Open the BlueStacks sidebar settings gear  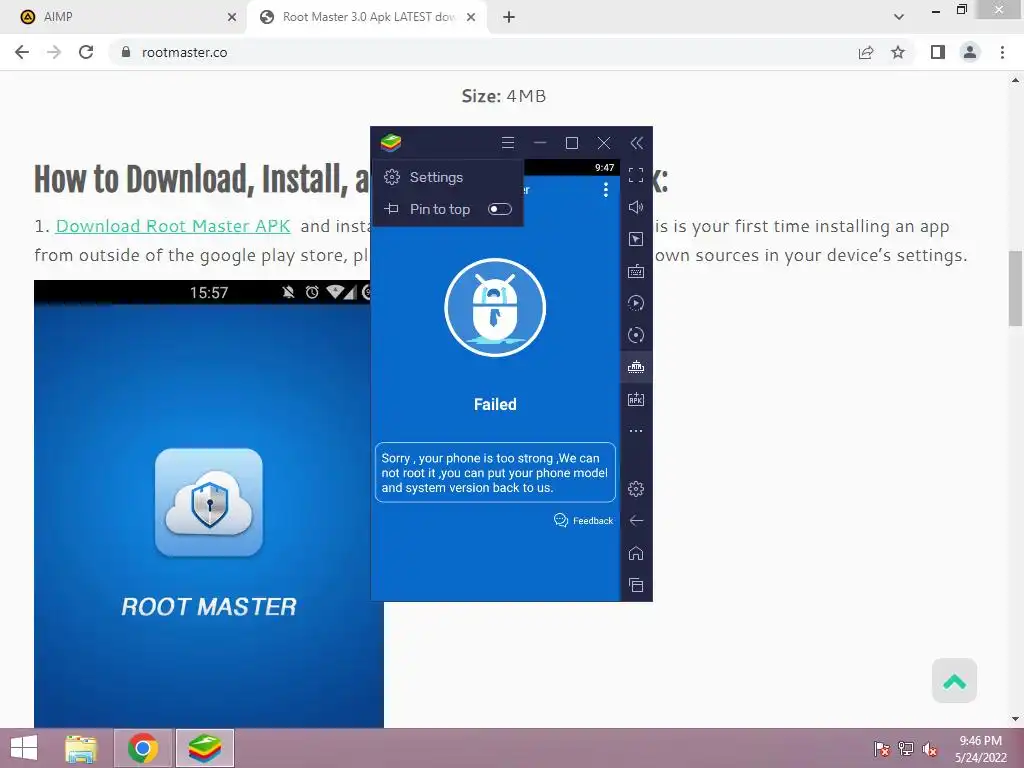tap(636, 489)
